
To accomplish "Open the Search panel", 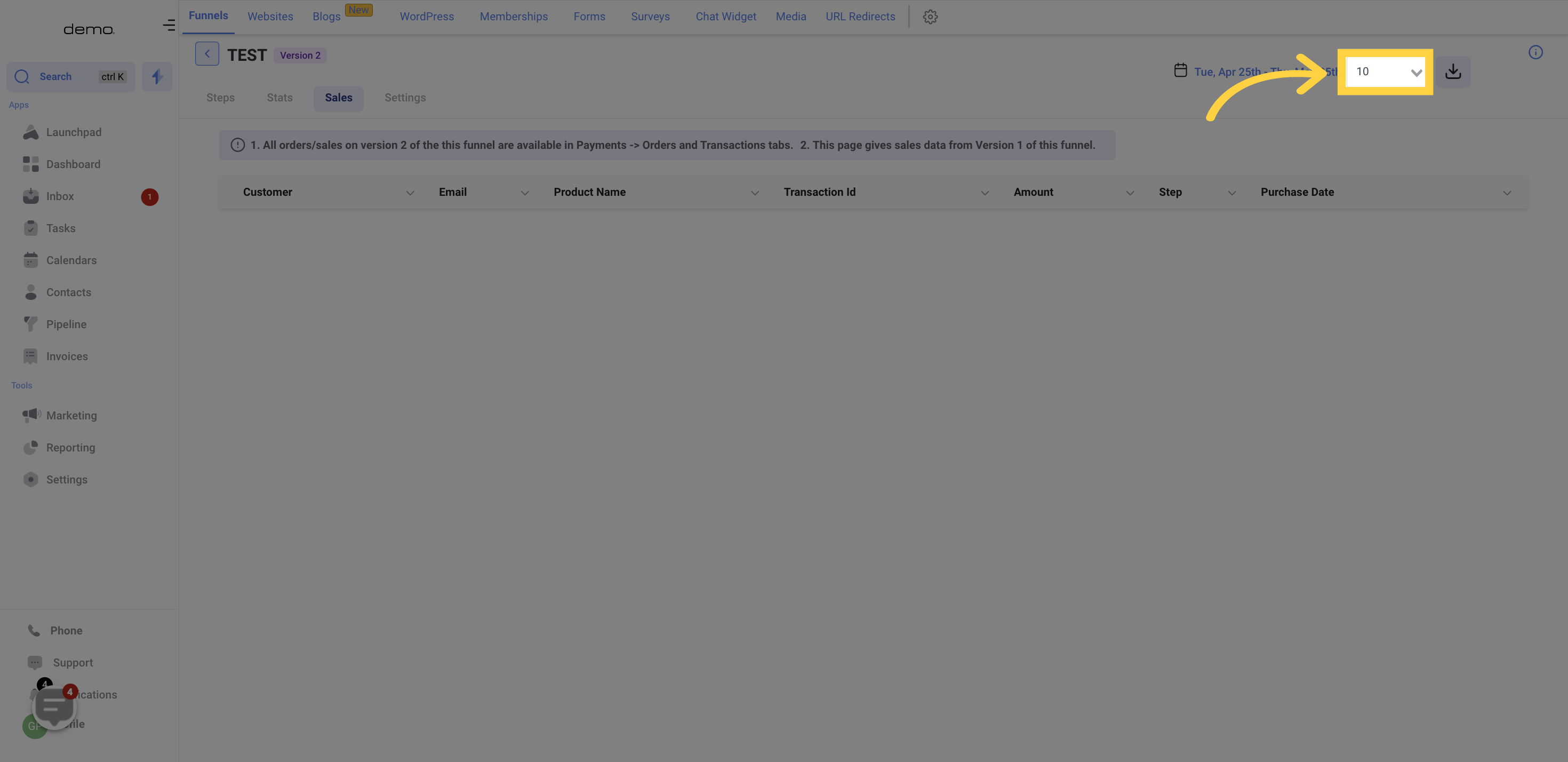I will tap(70, 77).
